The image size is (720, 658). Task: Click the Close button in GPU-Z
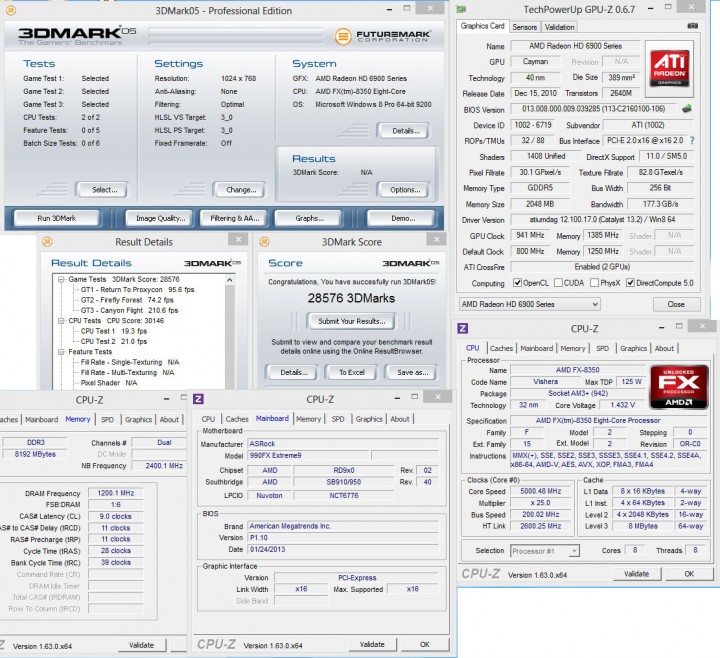click(676, 304)
